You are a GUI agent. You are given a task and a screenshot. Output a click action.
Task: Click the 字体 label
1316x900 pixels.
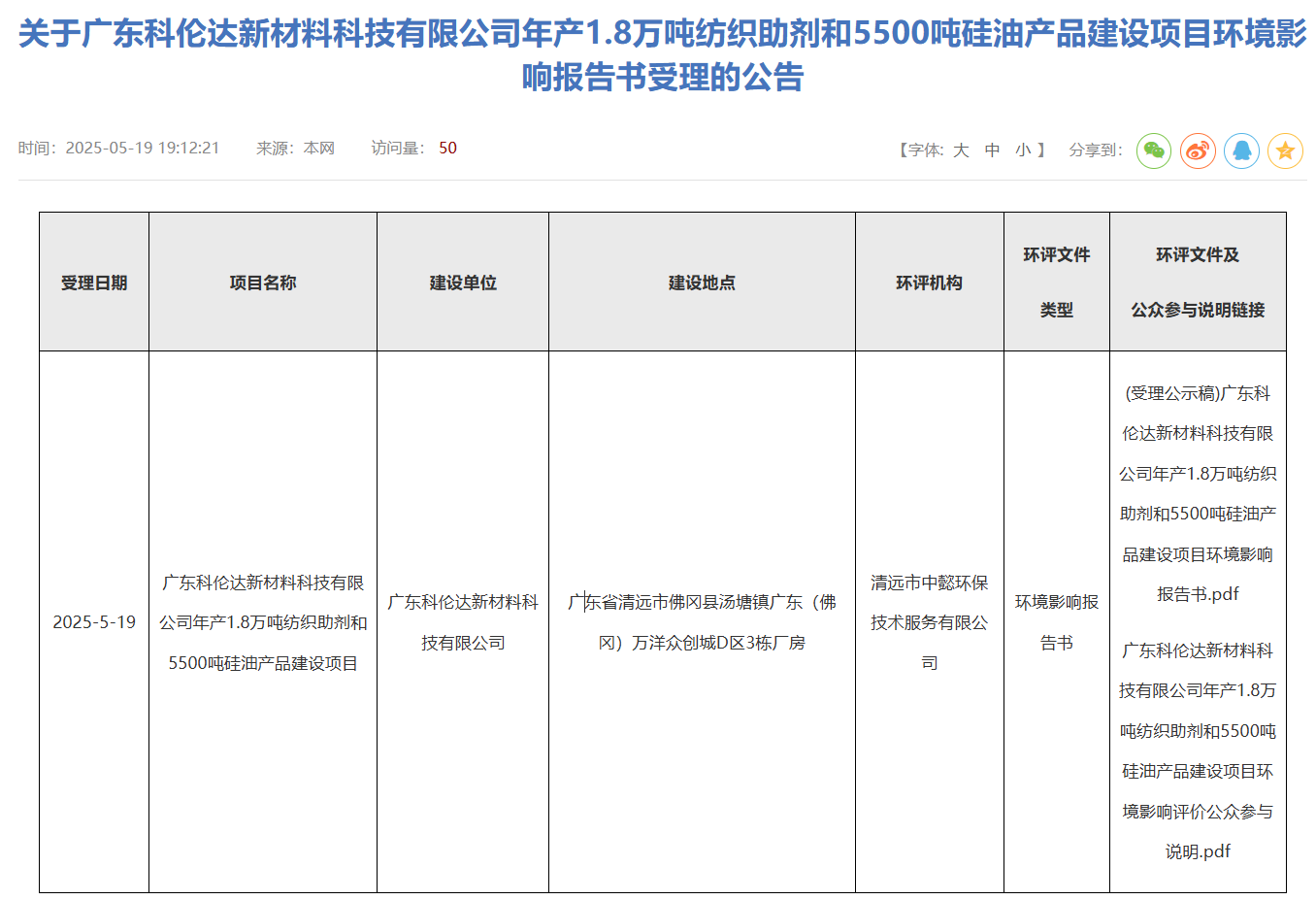point(920,150)
